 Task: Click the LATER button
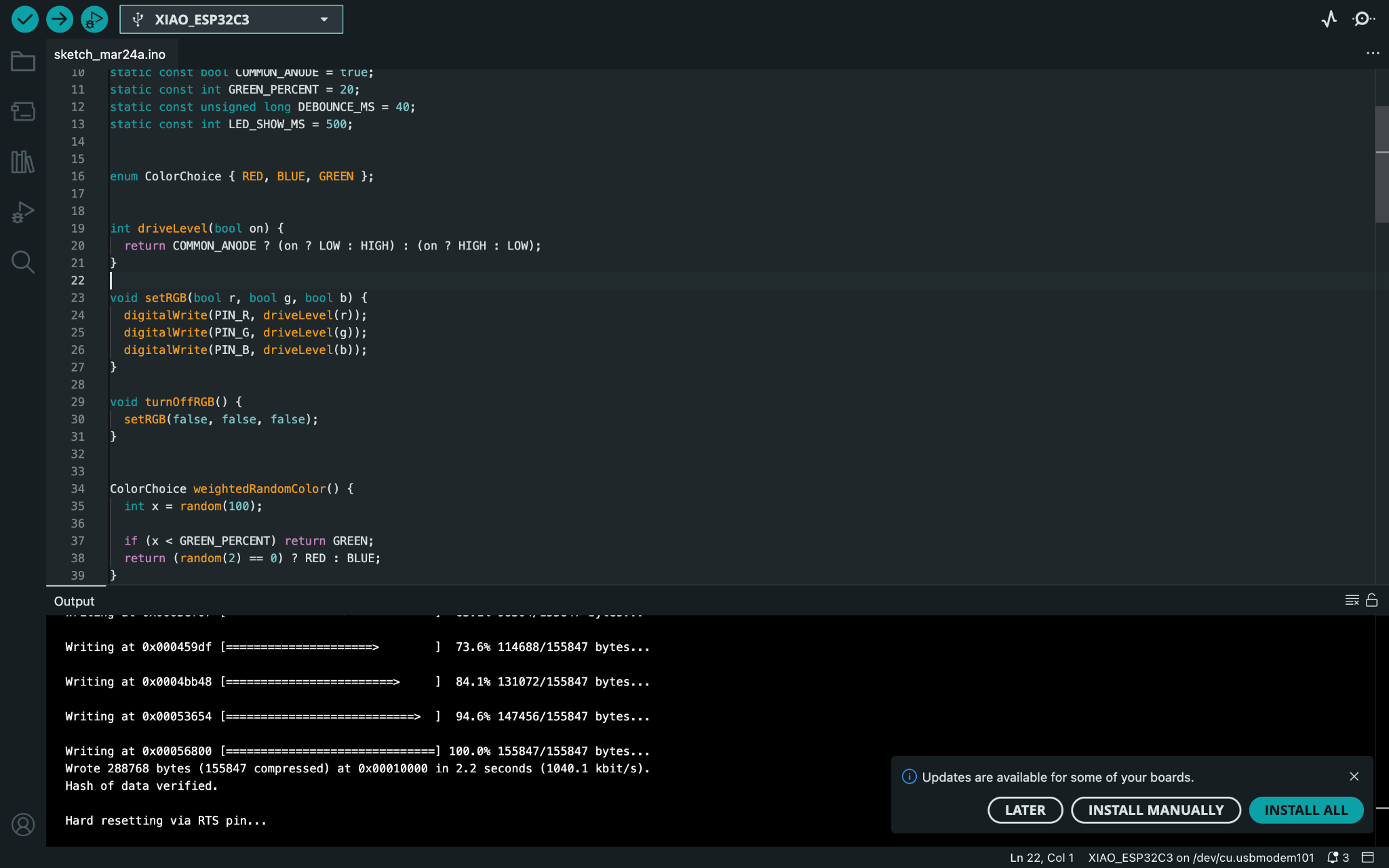[x=1024, y=810]
